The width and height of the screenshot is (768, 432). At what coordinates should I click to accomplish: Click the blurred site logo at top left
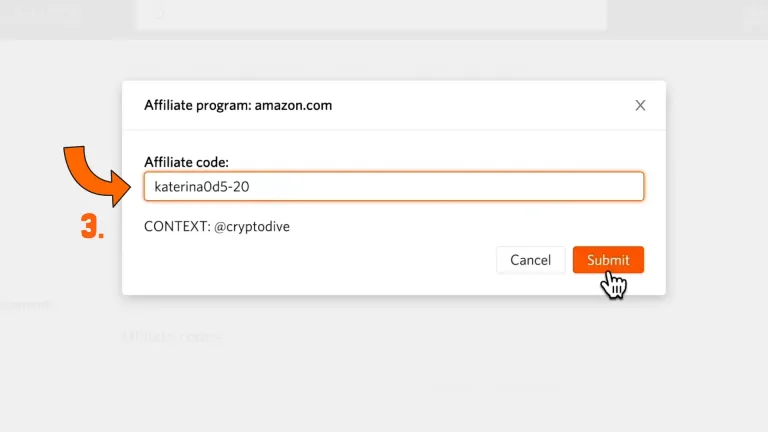coord(40,15)
